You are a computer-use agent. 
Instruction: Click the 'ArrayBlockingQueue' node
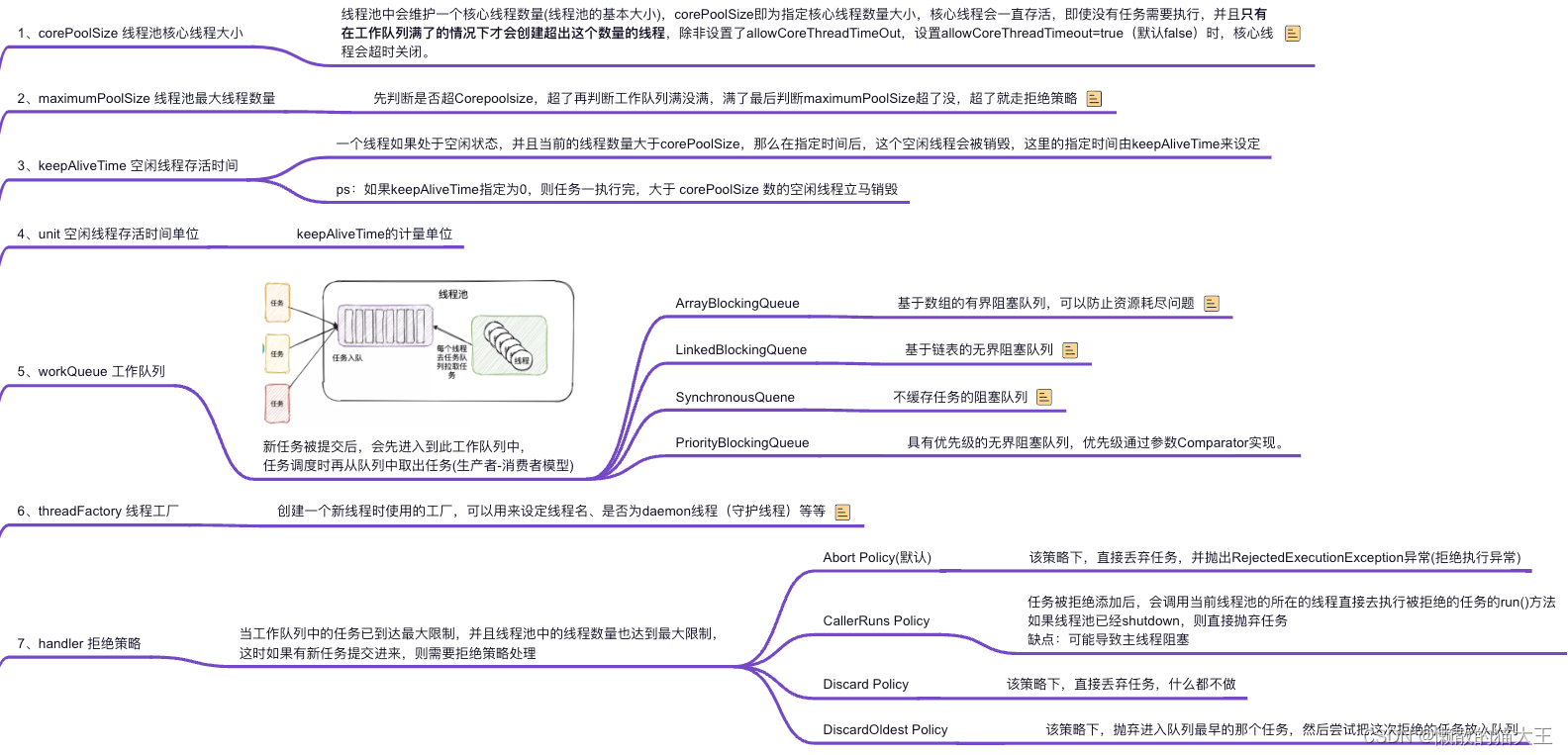point(737,304)
